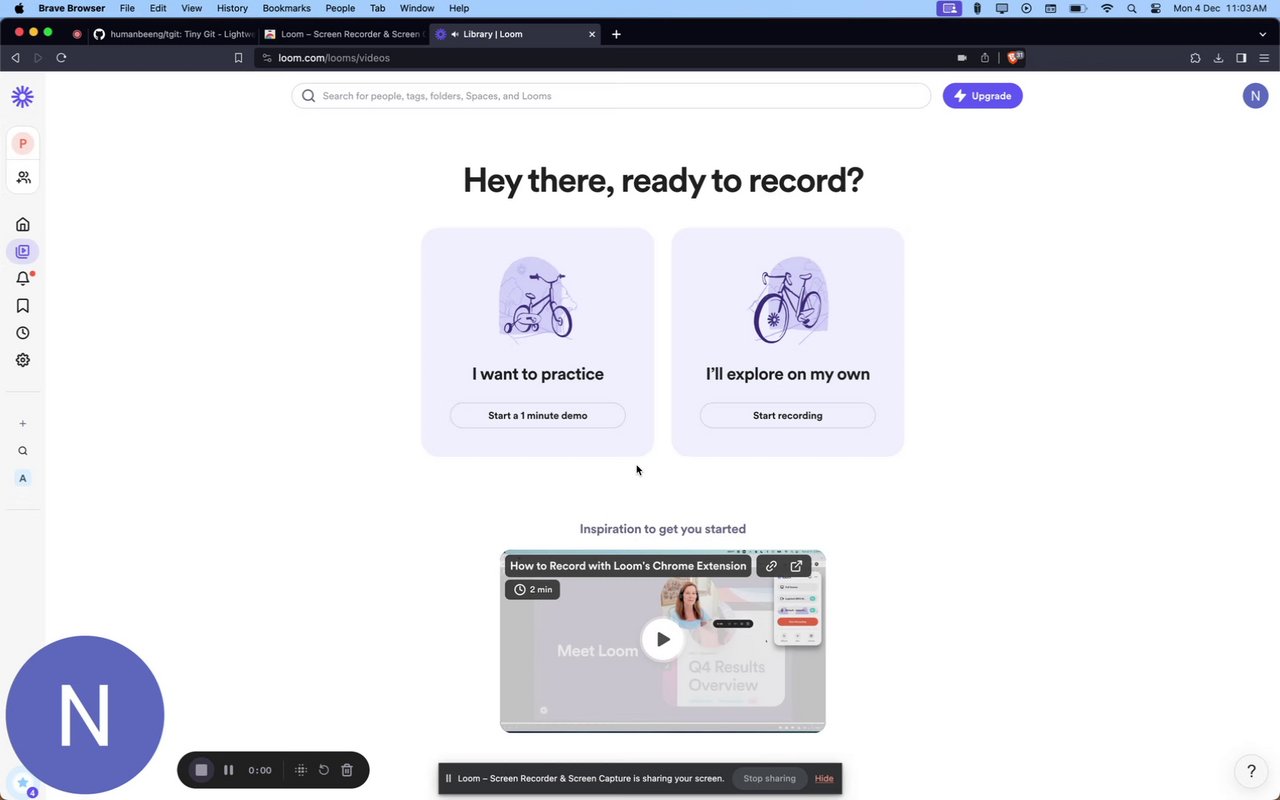Copy link icon on the inspiration video

(771, 566)
